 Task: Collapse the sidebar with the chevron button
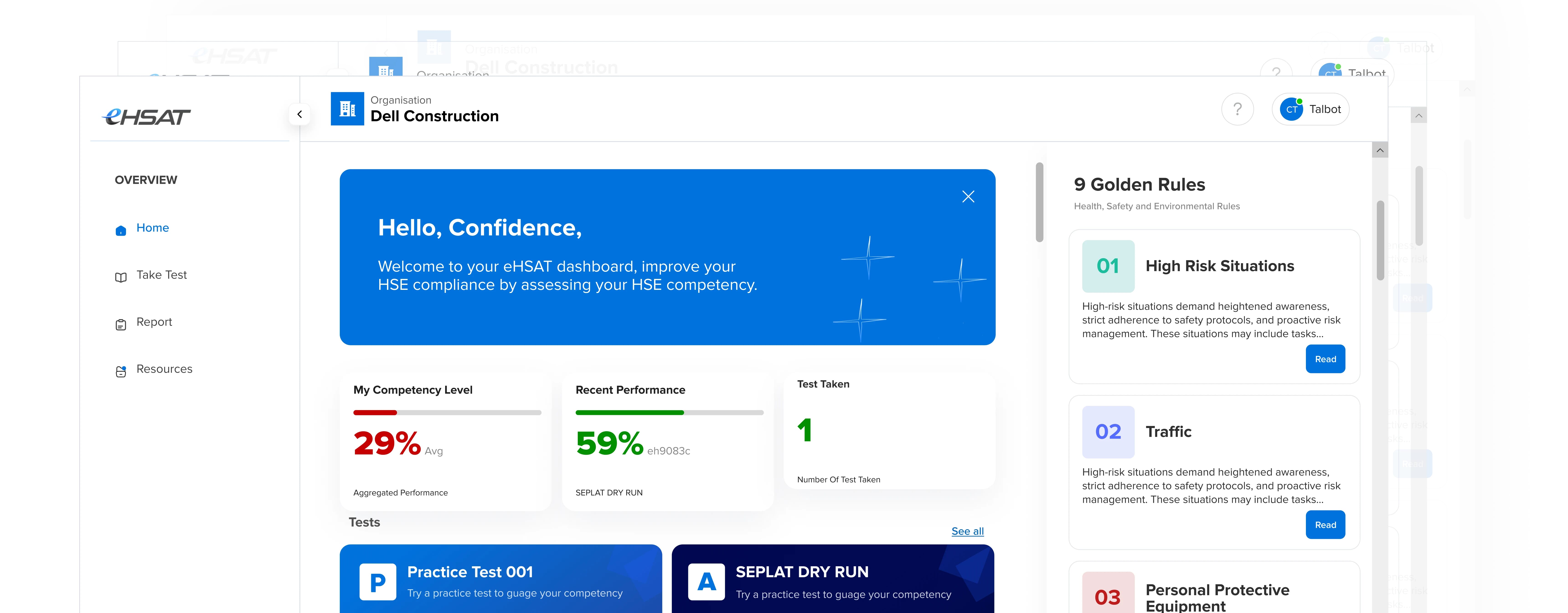click(299, 114)
